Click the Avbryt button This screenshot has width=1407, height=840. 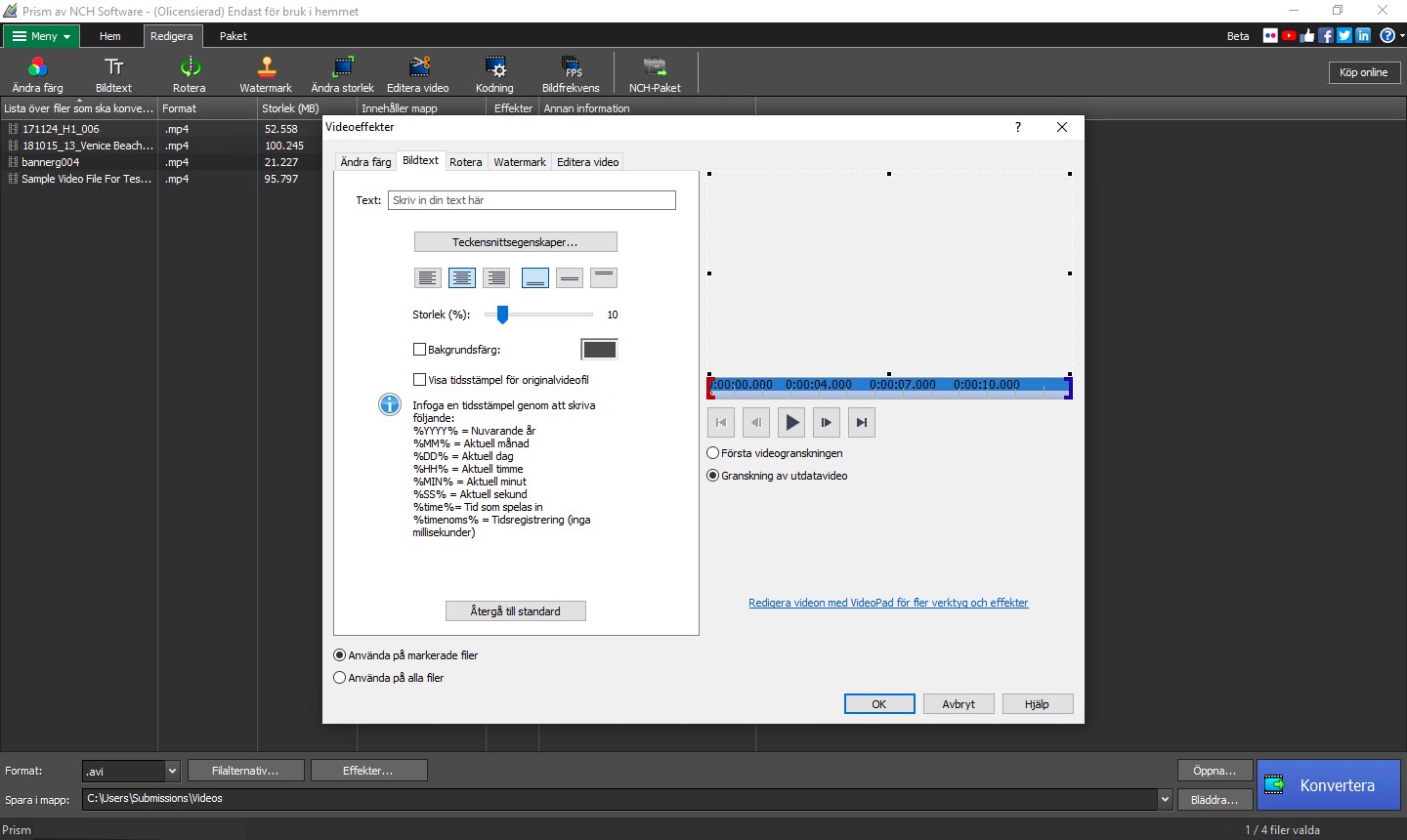tap(959, 704)
